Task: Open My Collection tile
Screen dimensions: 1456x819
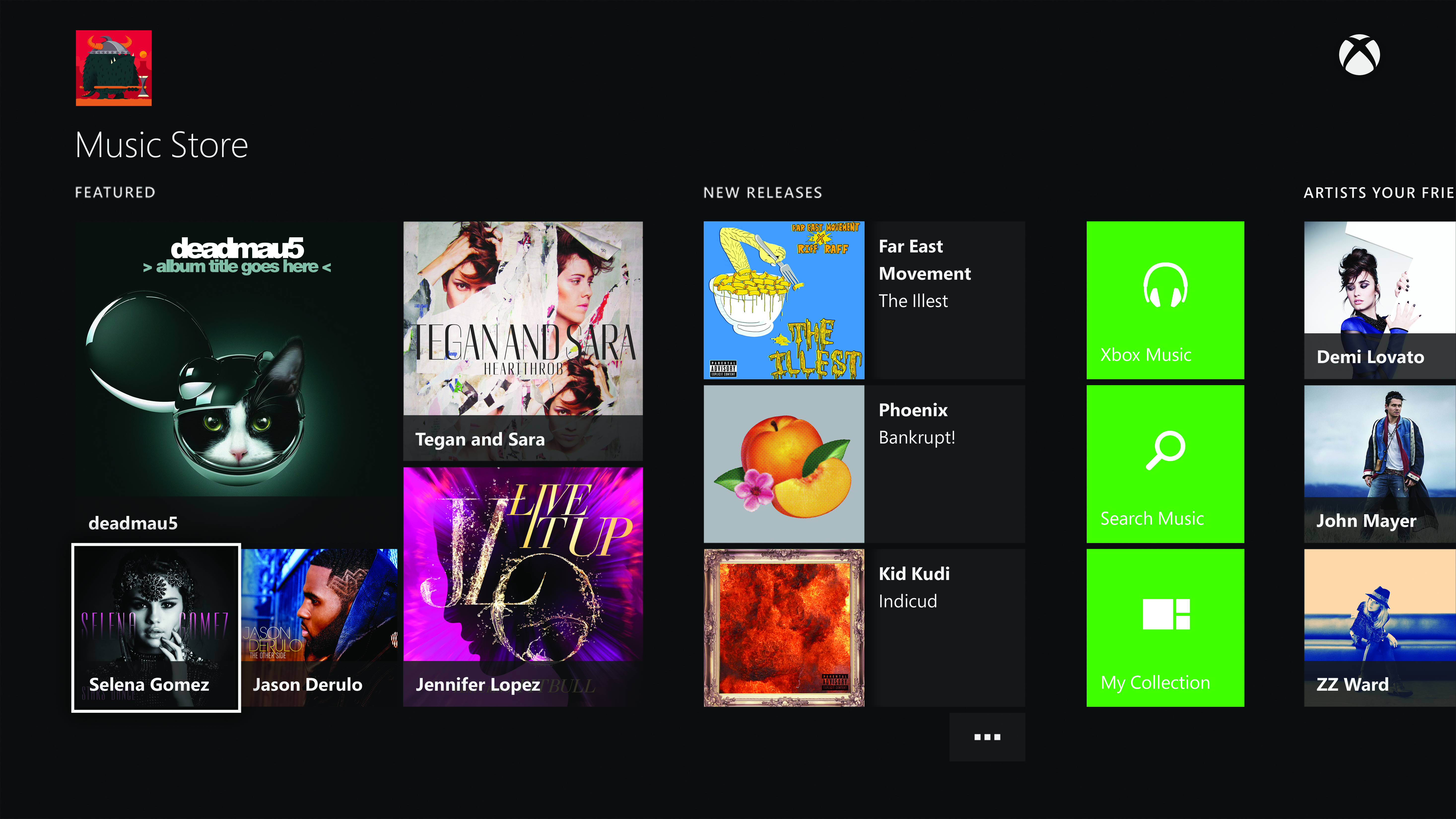Action: 1165,627
